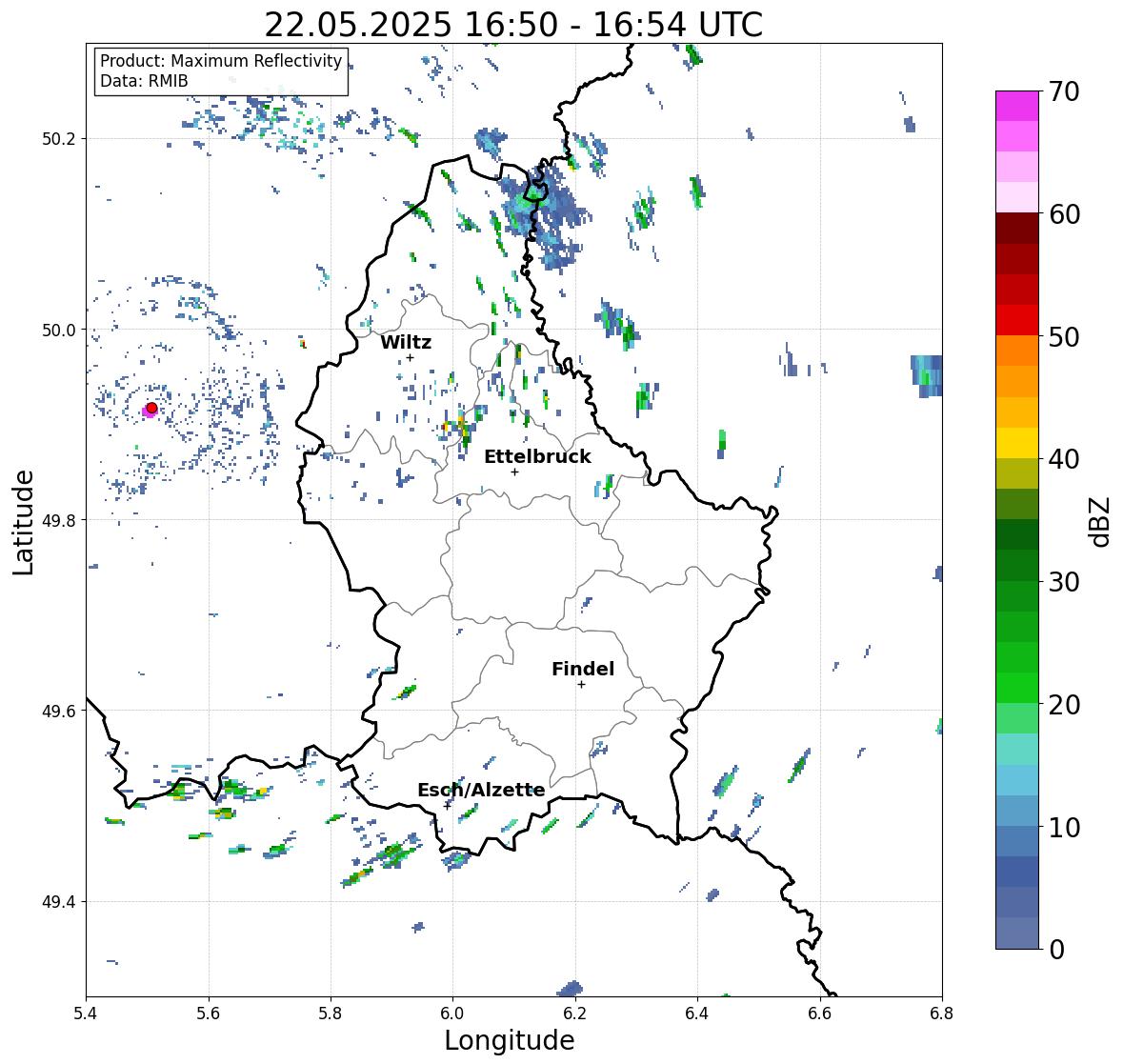
Task: Click the Latitude axis label
Action: 24,523
